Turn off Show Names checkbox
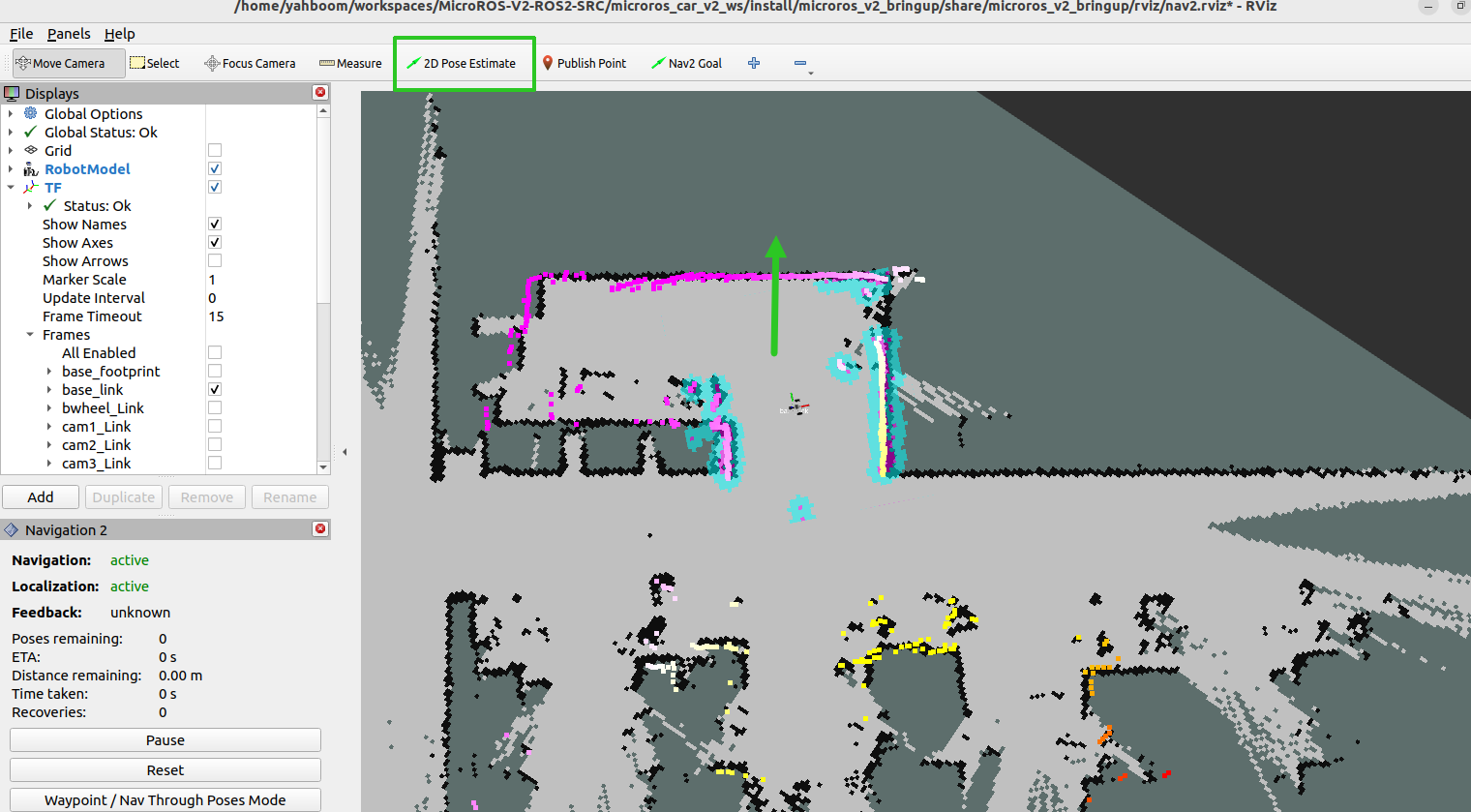The height and width of the screenshot is (812, 1471). point(215,224)
